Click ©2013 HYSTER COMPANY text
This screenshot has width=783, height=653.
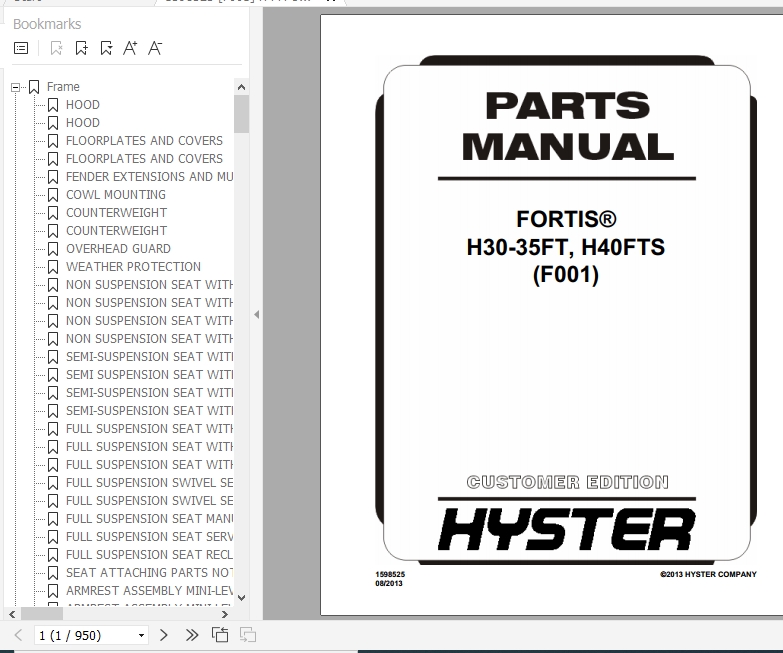click(708, 575)
